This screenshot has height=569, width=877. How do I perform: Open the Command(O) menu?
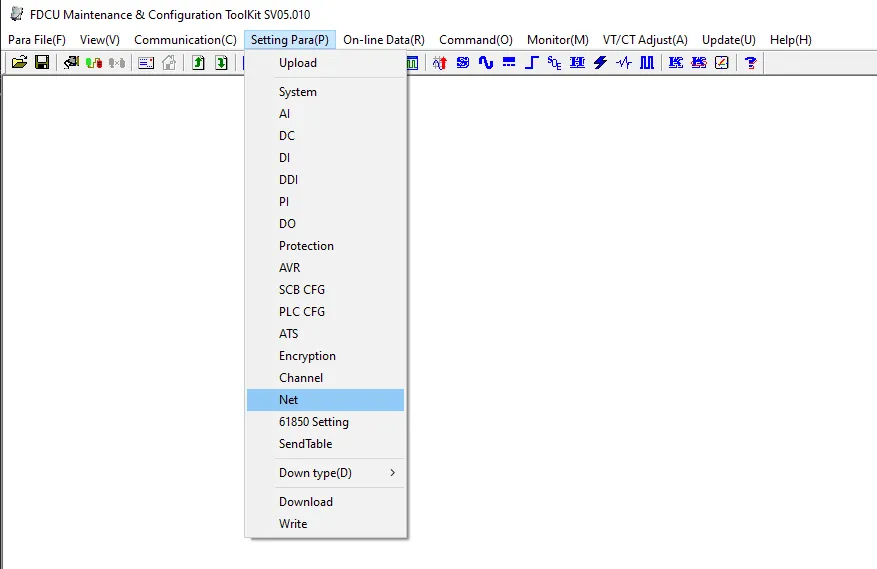click(x=475, y=40)
